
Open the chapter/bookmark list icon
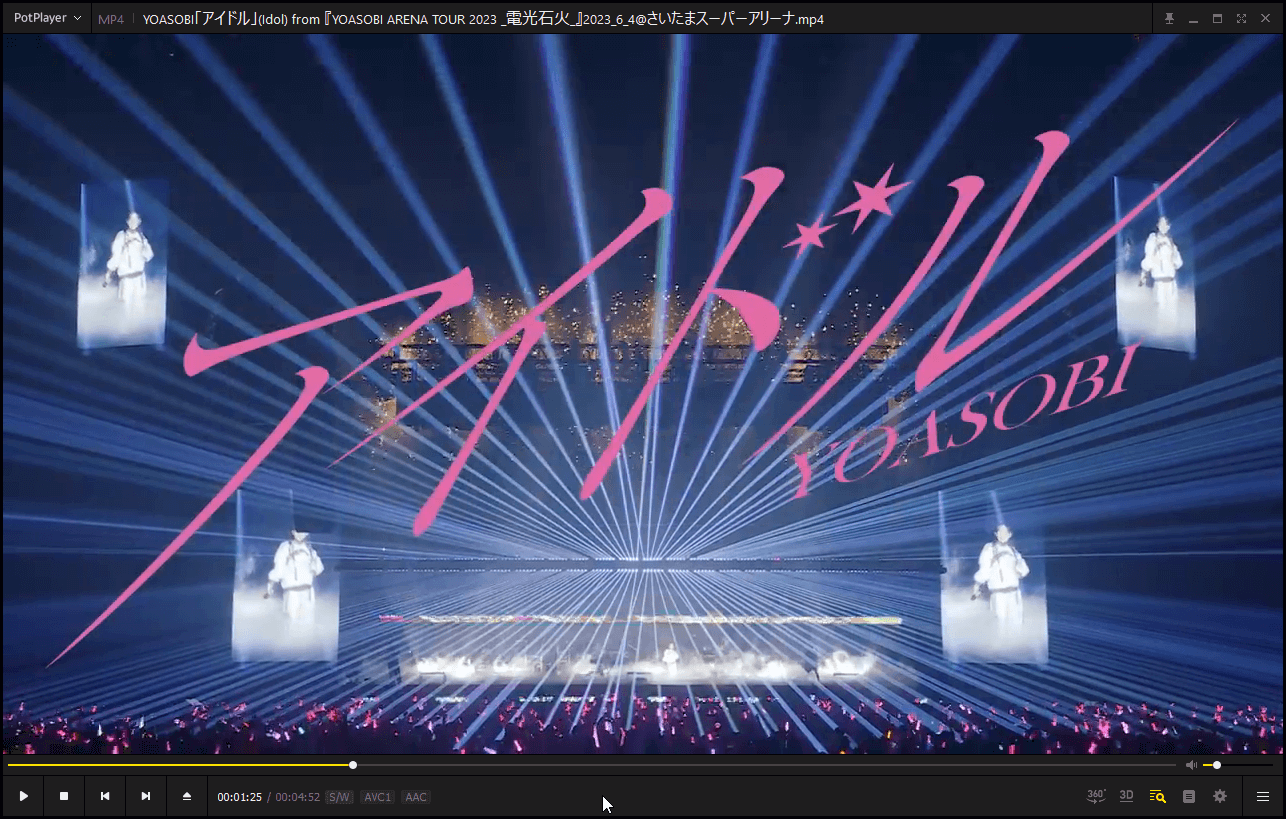coord(1189,796)
